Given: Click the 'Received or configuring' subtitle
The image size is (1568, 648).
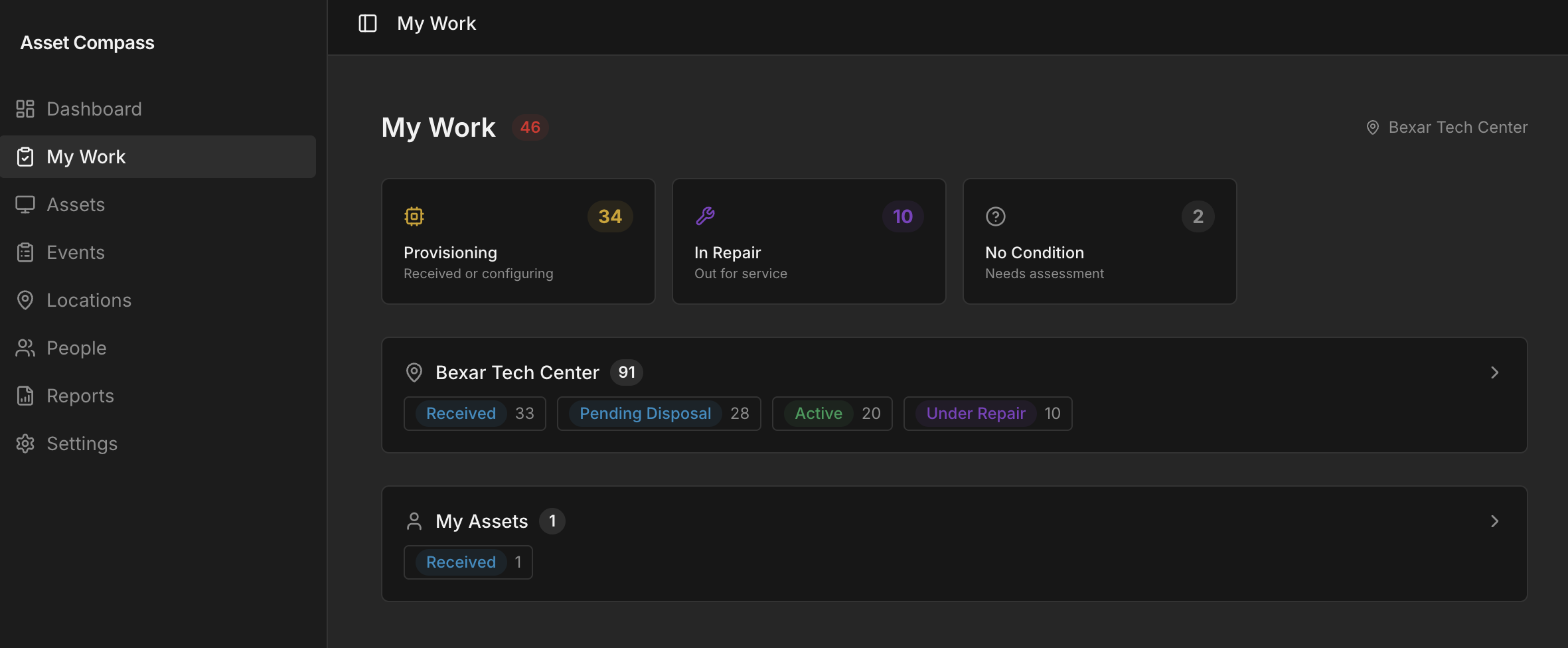Looking at the screenshot, I should [479, 274].
